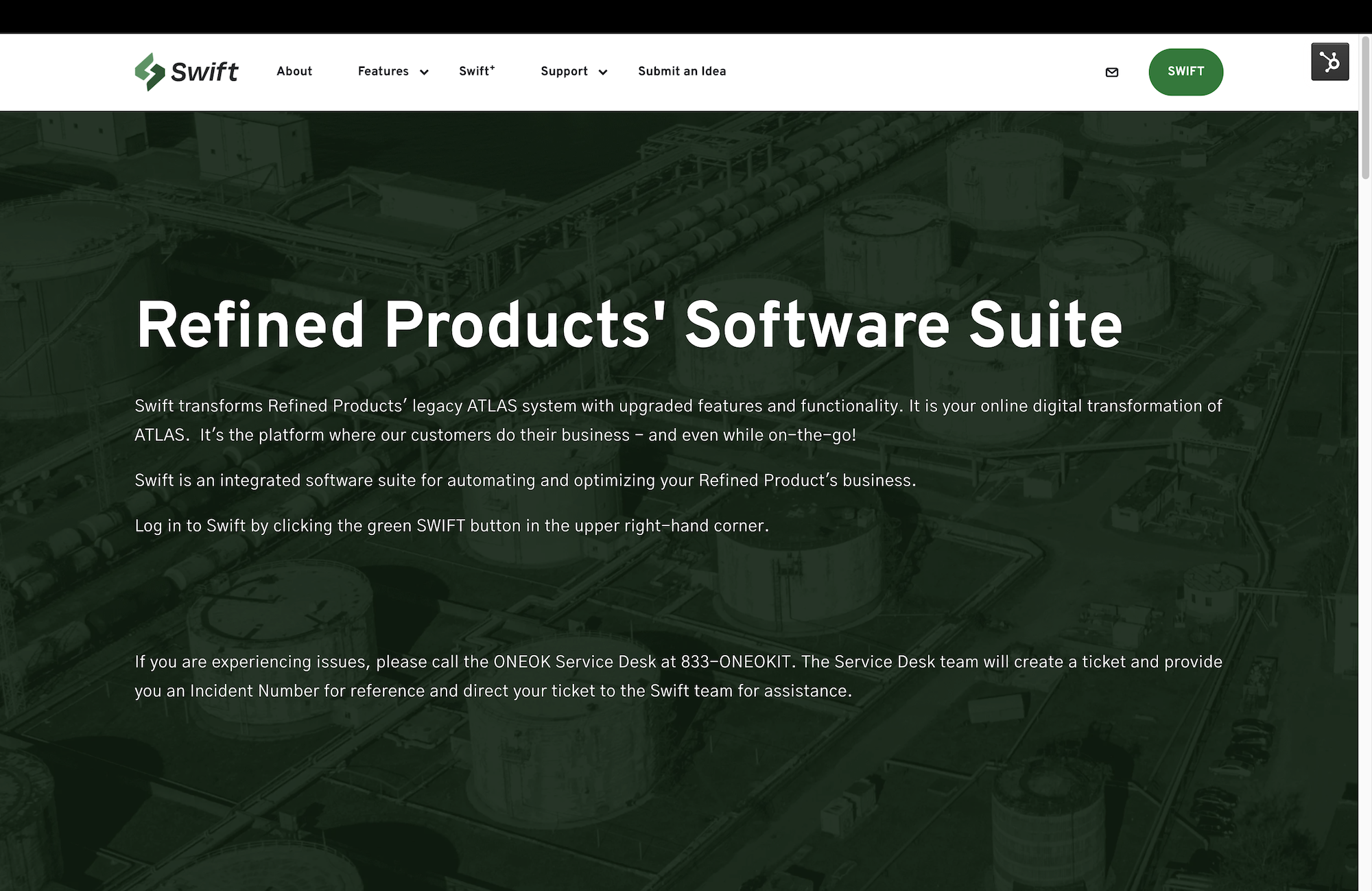Expand the Support dropdown chevron
Screen dimensions: 1372x891
(x=603, y=72)
